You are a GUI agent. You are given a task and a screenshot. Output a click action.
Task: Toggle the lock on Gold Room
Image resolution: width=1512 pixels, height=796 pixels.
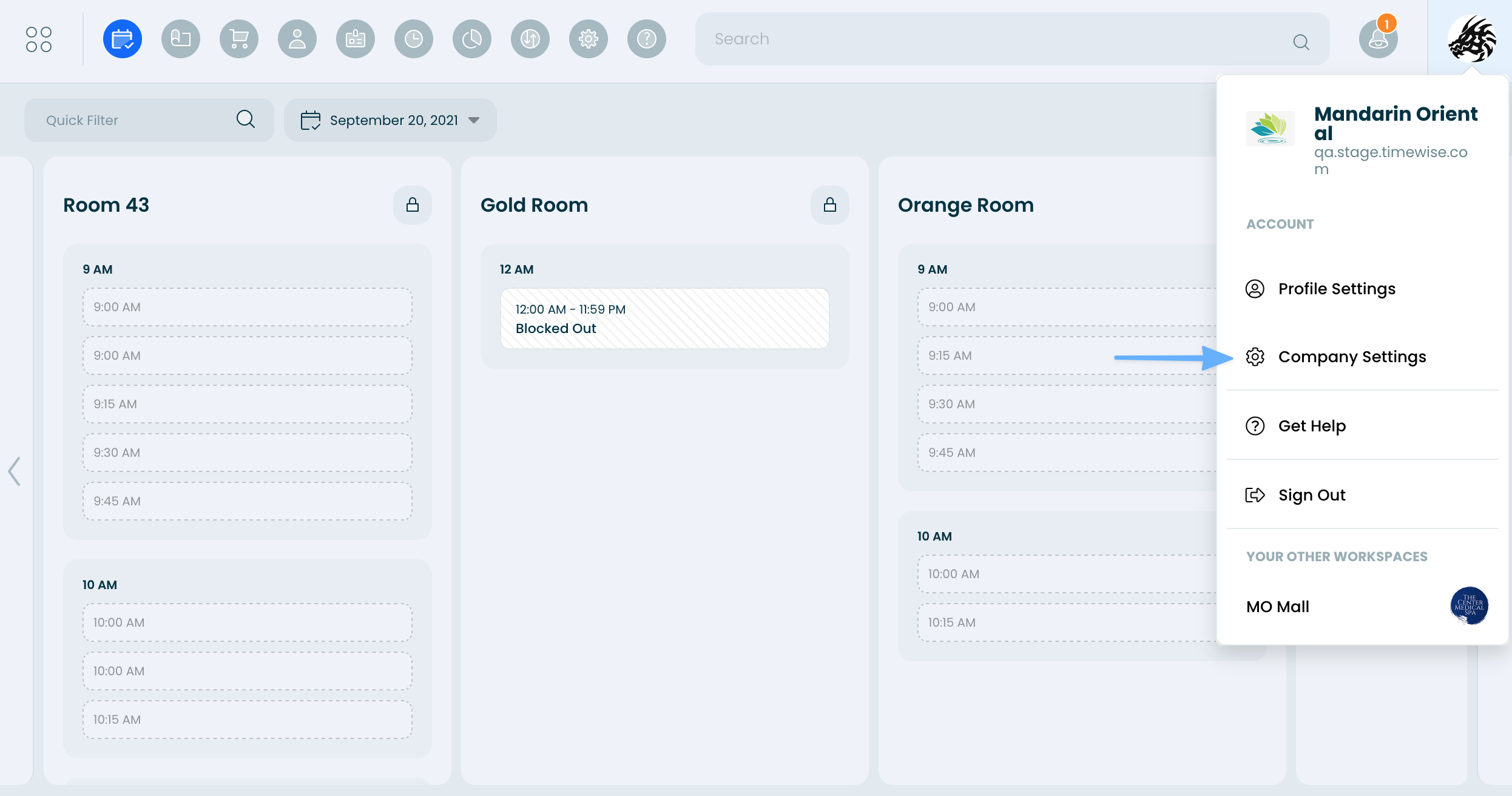pos(830,205)
